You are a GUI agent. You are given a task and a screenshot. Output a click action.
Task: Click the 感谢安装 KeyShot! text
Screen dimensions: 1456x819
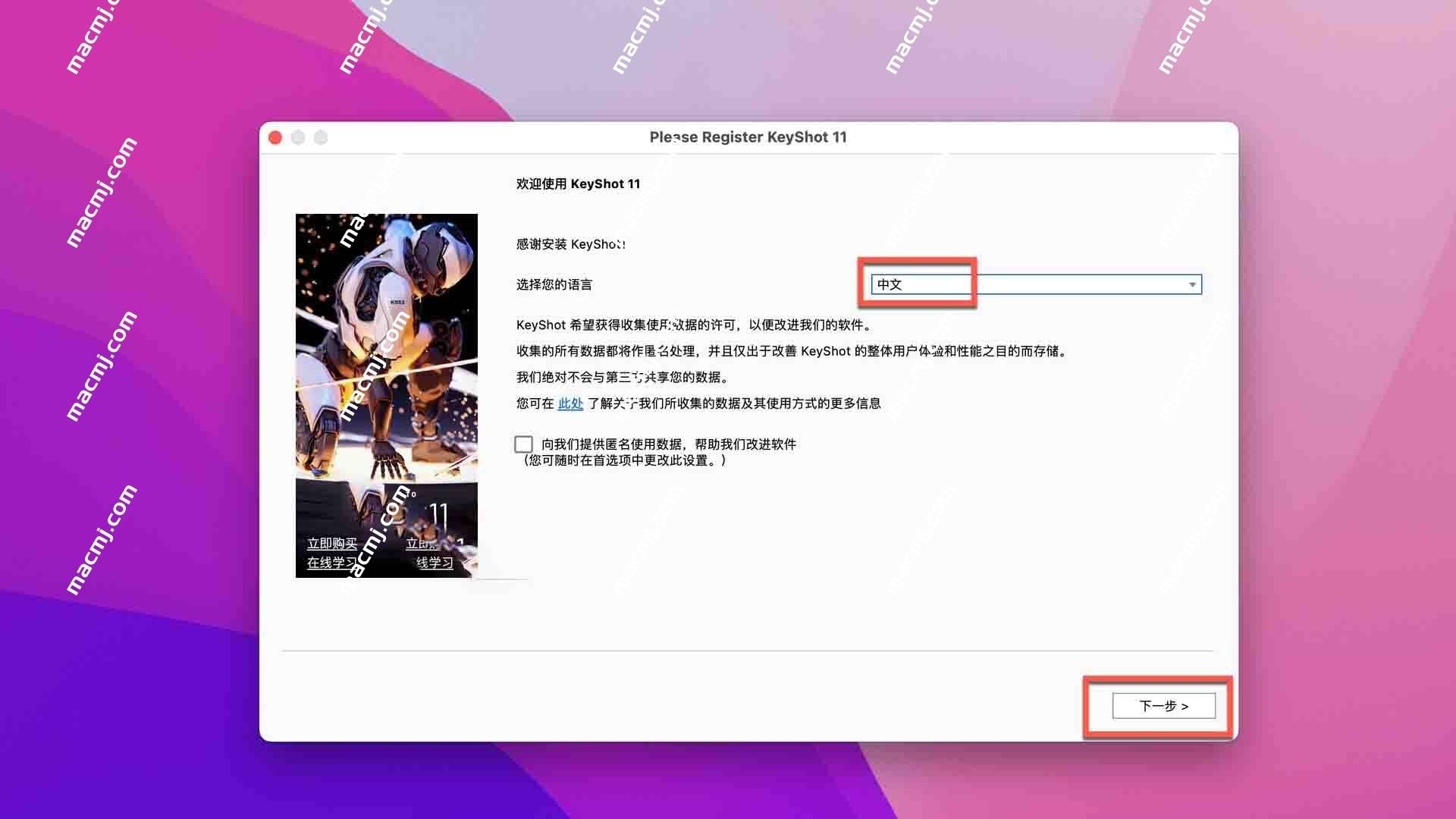point(571,244)
